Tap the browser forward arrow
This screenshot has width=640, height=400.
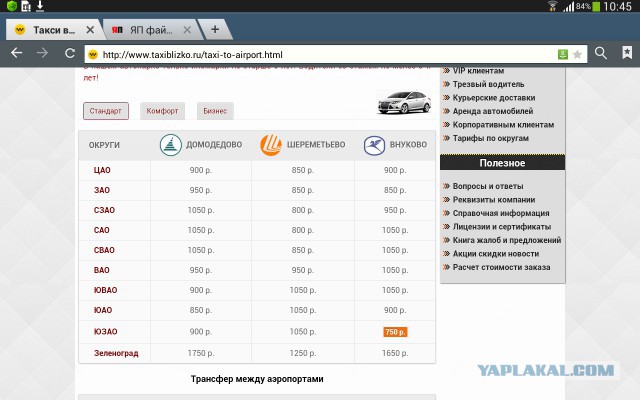(42, 53)
